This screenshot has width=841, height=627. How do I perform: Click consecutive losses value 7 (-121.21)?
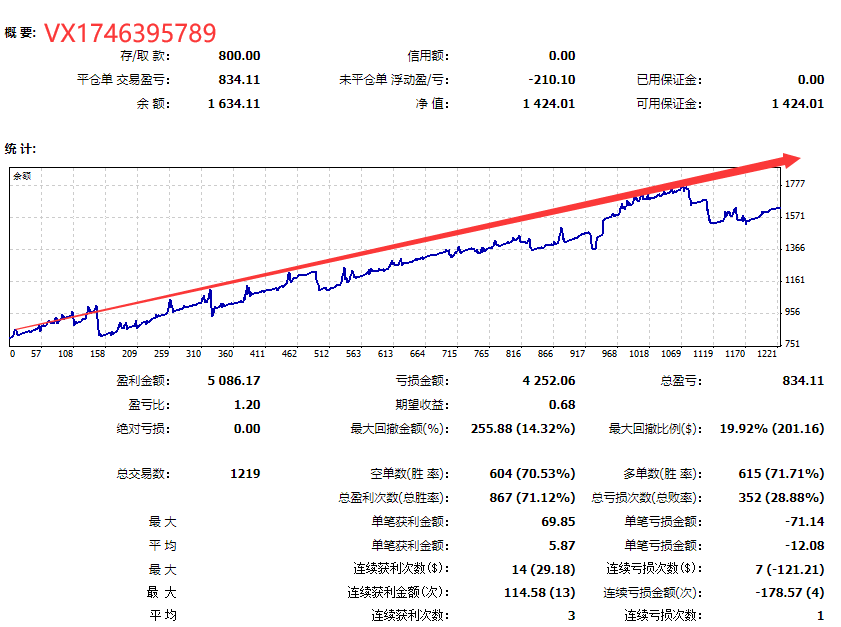pos(790,569)
